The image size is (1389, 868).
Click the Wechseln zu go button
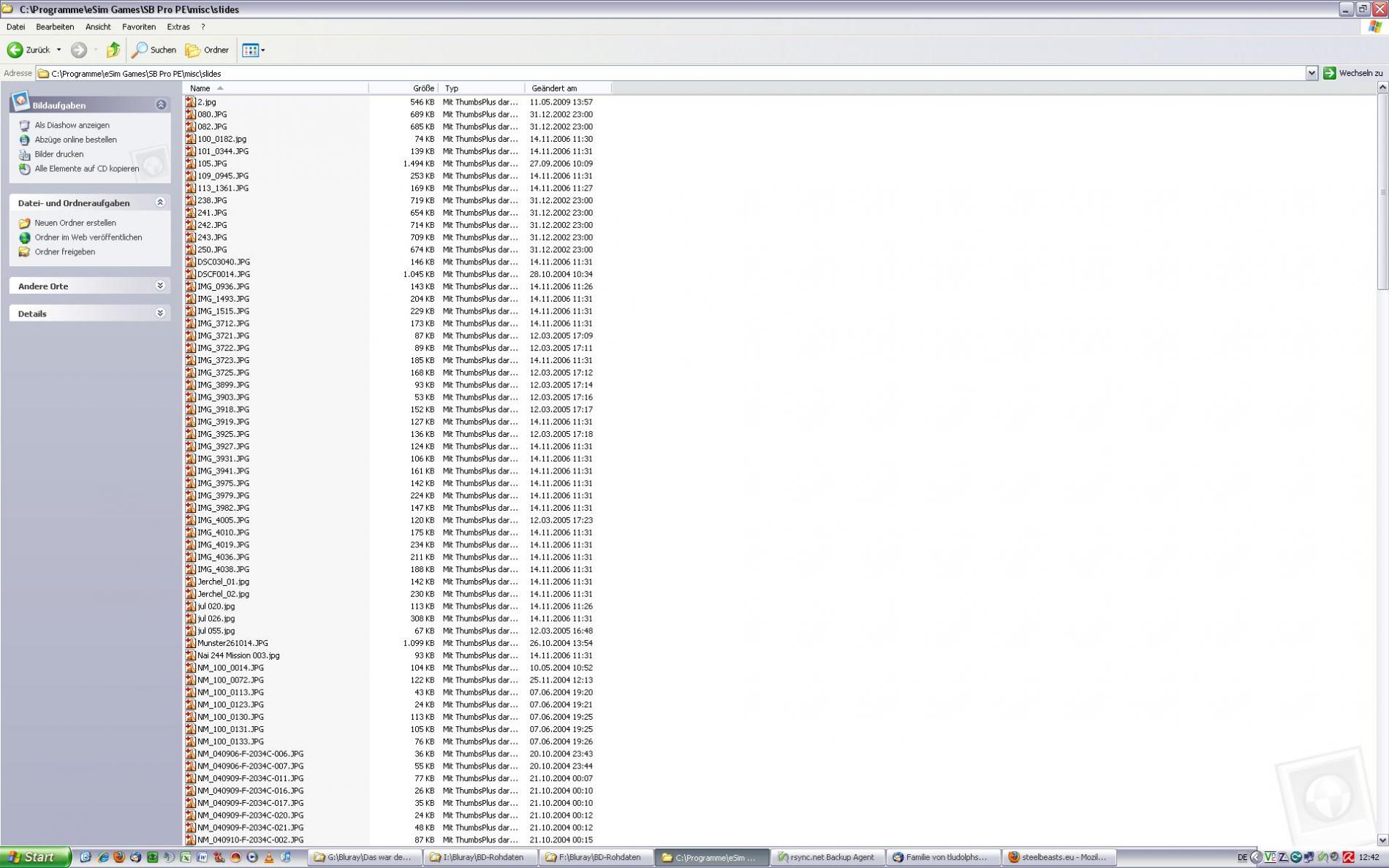1353,73
